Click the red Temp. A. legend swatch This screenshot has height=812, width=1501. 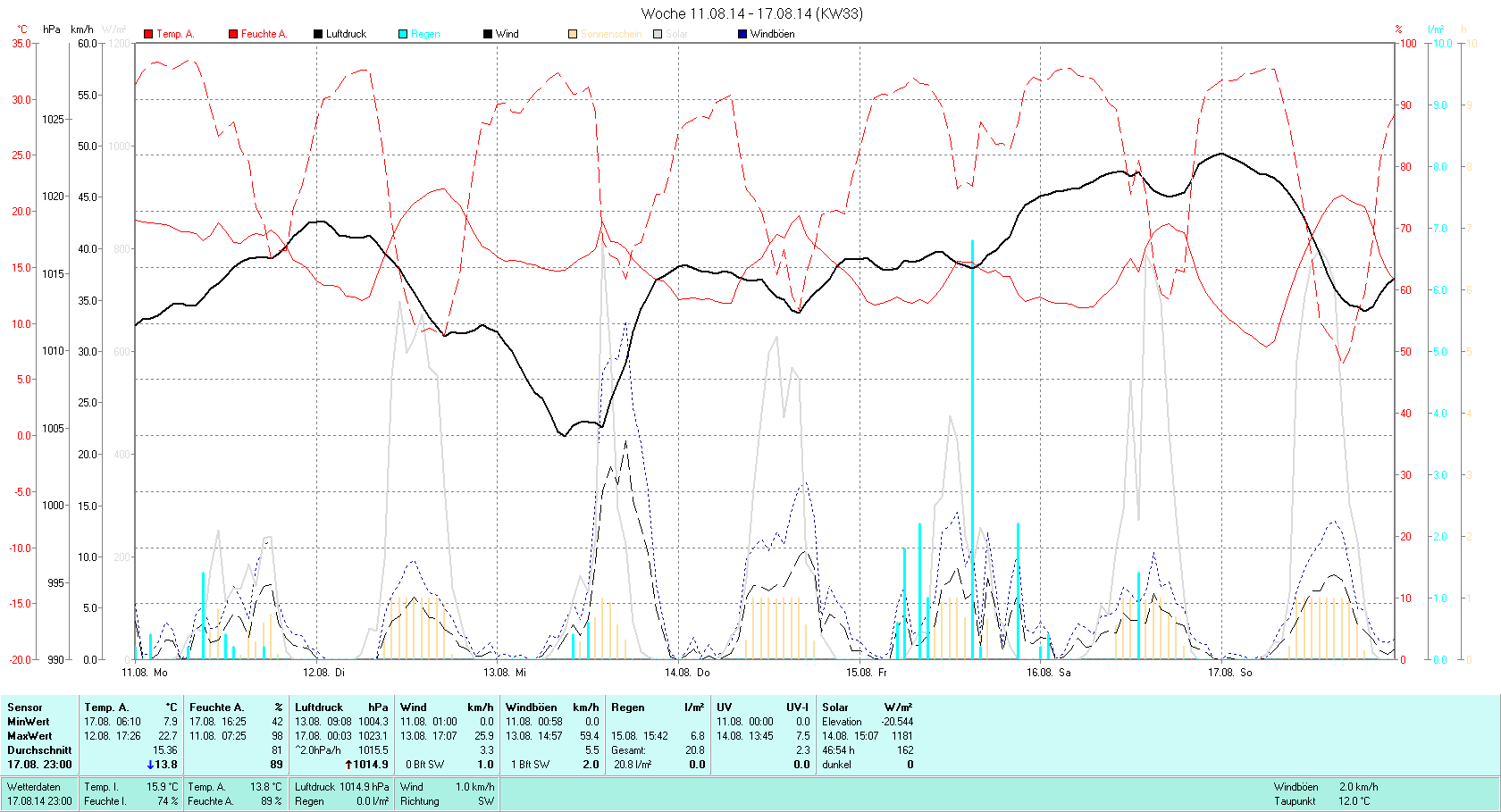click(x=148, y=34)
